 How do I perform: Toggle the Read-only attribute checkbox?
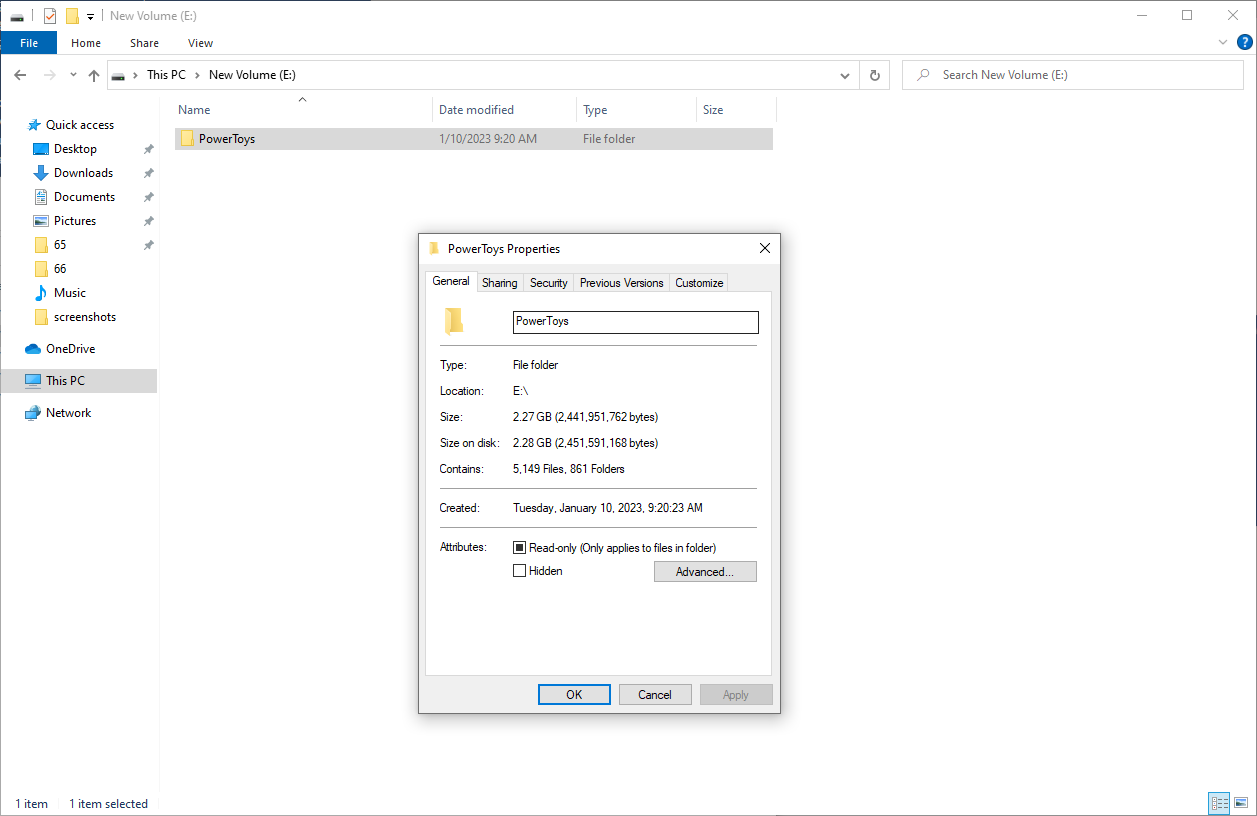coord(519,548)
